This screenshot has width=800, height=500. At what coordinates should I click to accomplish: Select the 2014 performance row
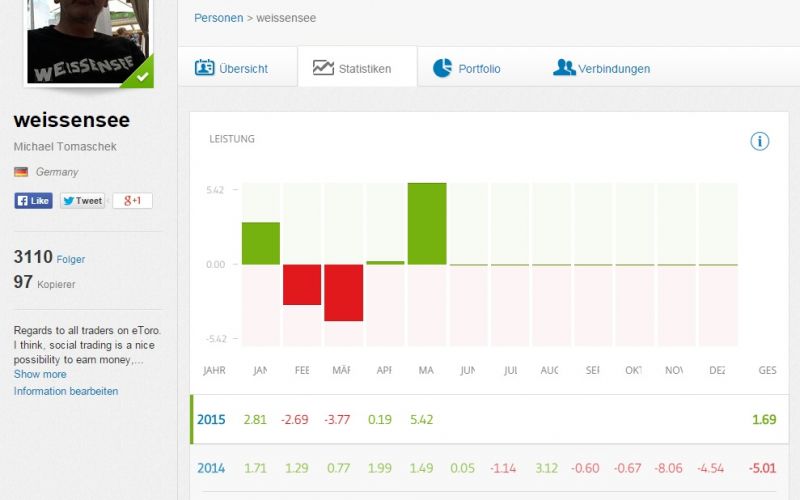pyautogui.click(x=490, y=468)
